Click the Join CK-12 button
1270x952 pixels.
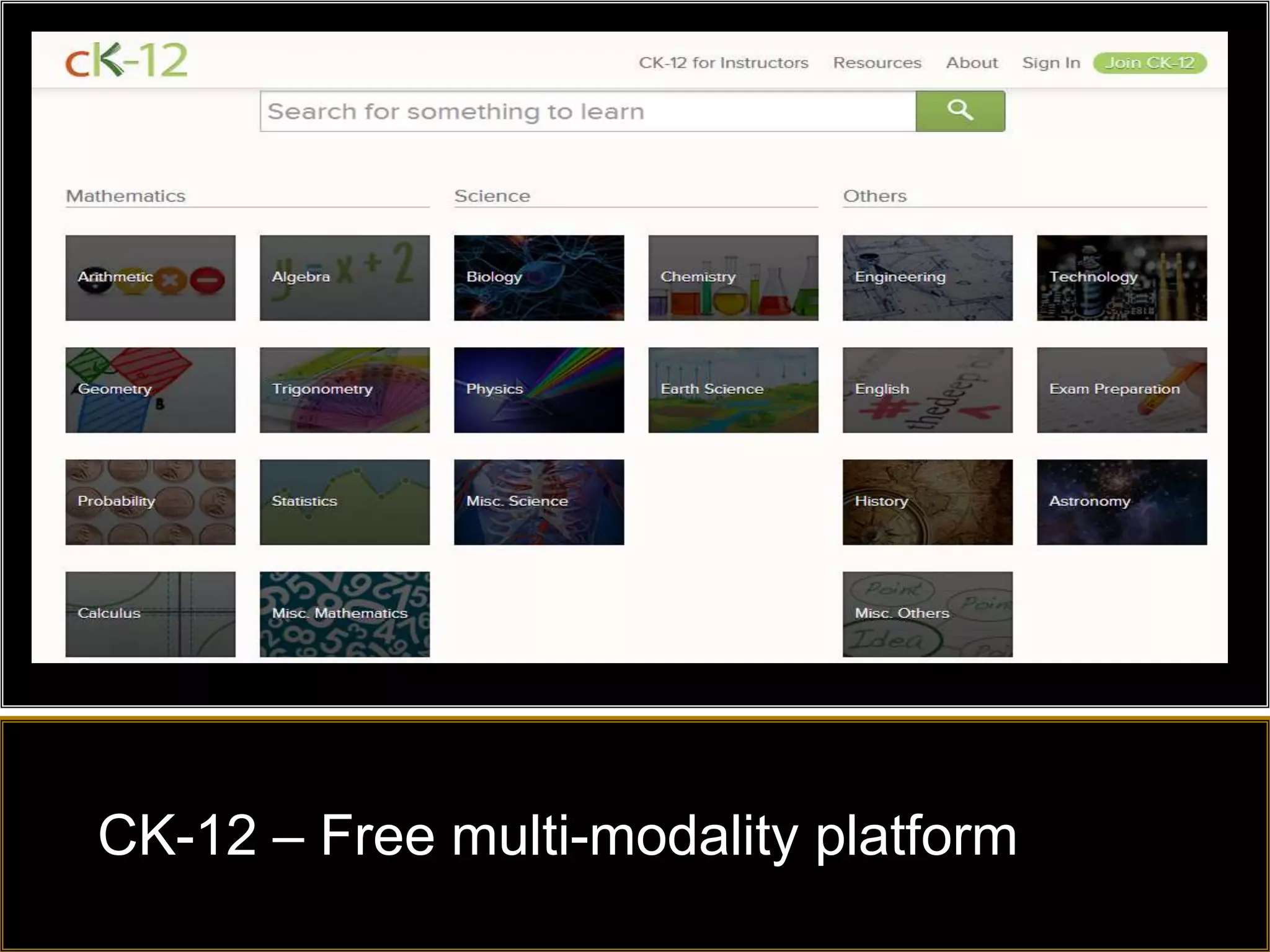(x=1150, y=63)
